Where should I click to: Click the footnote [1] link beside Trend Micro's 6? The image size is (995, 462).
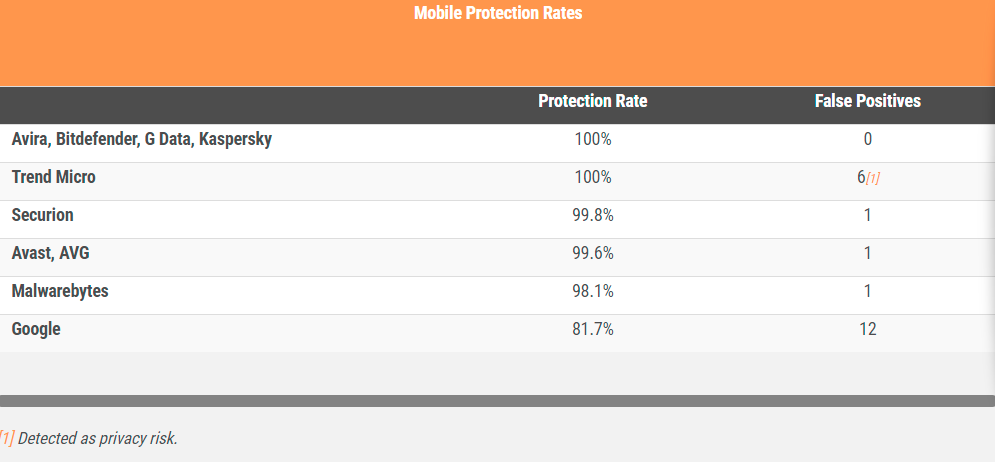click(x=873, y=178)
